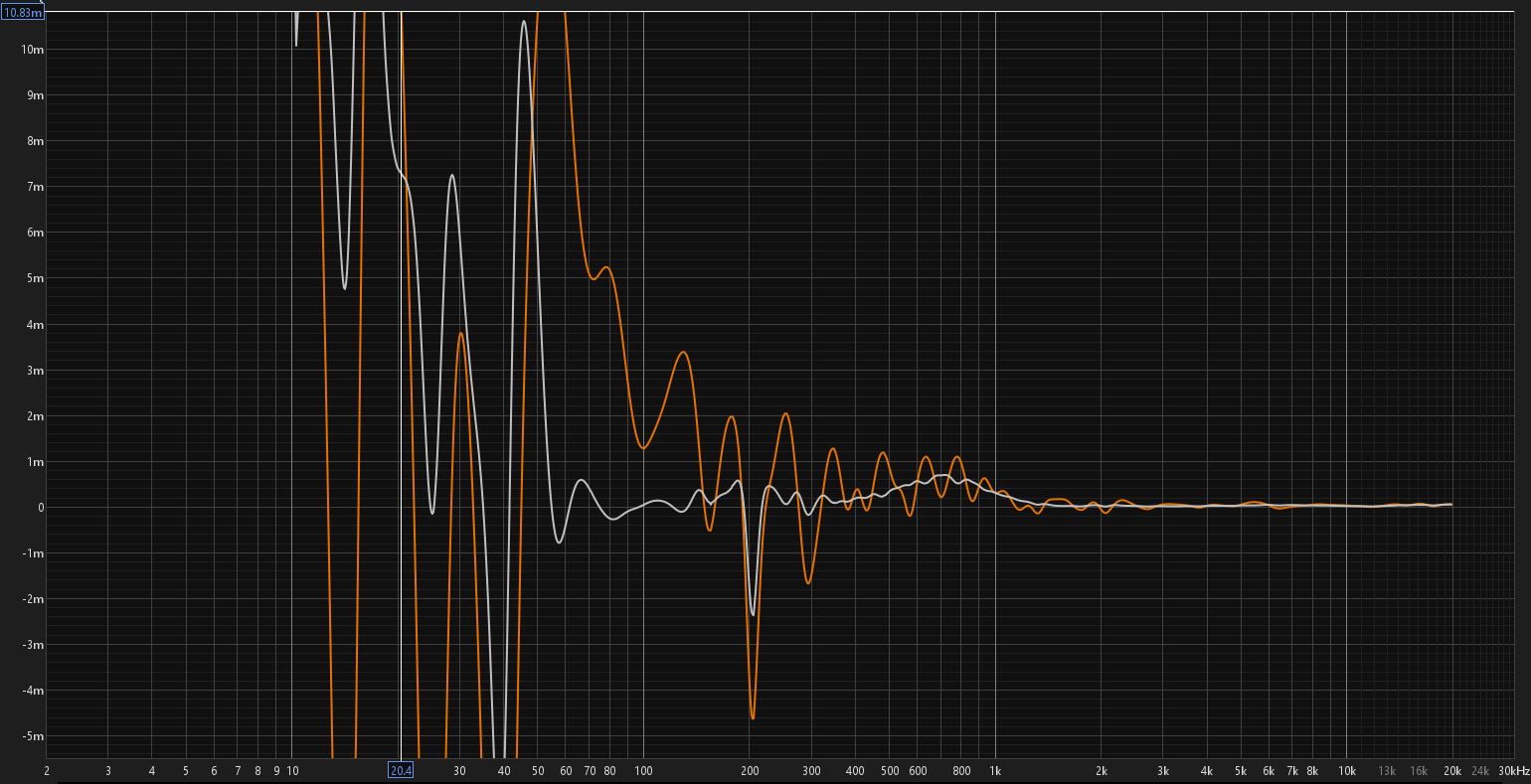Click the vertical cursor line at 20.4 Hz

point(401,386)
